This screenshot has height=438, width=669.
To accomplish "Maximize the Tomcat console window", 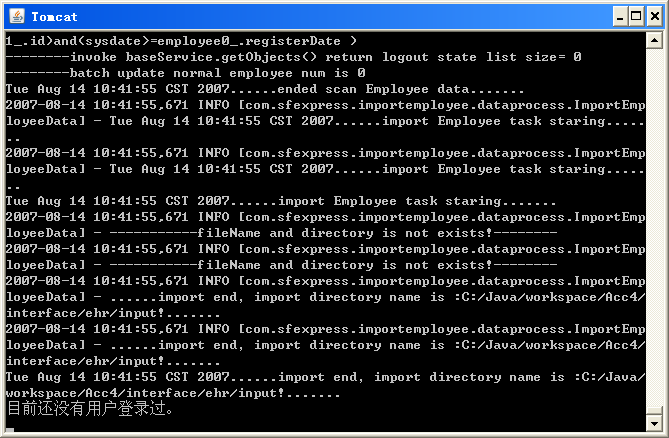I will point(634,16).
